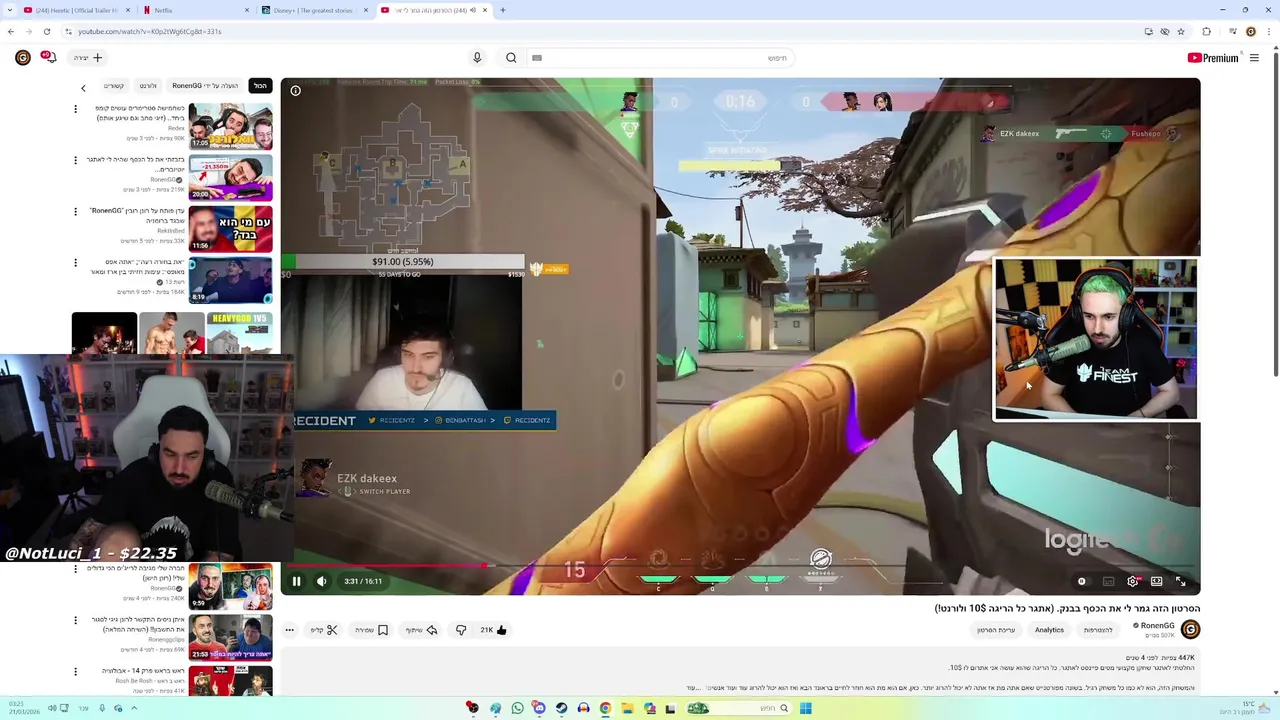Screen dimensions: 1280x720
Task: Switch the player to theater mode
Action: (1156, 581)
